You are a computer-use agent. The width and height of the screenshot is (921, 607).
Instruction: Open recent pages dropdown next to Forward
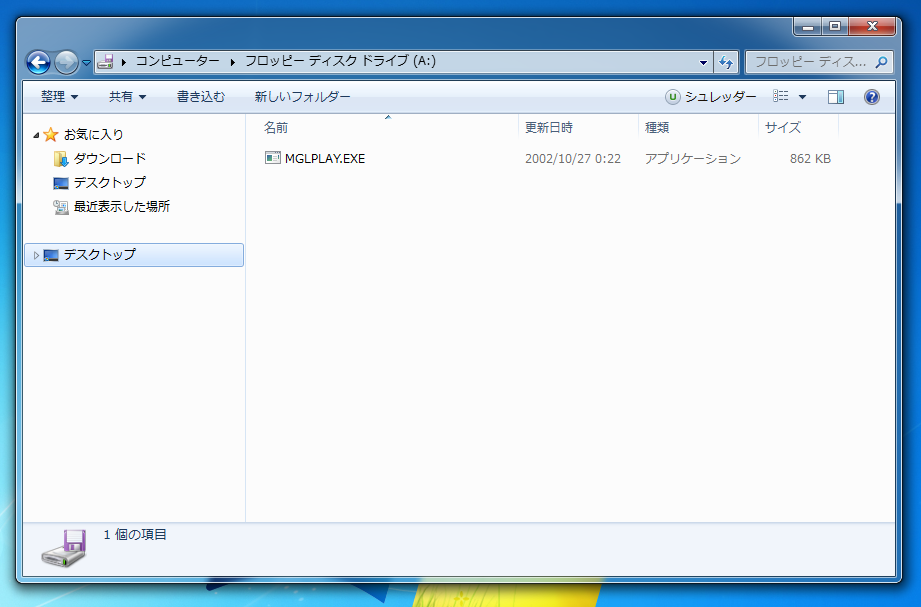tap(86, 62)
